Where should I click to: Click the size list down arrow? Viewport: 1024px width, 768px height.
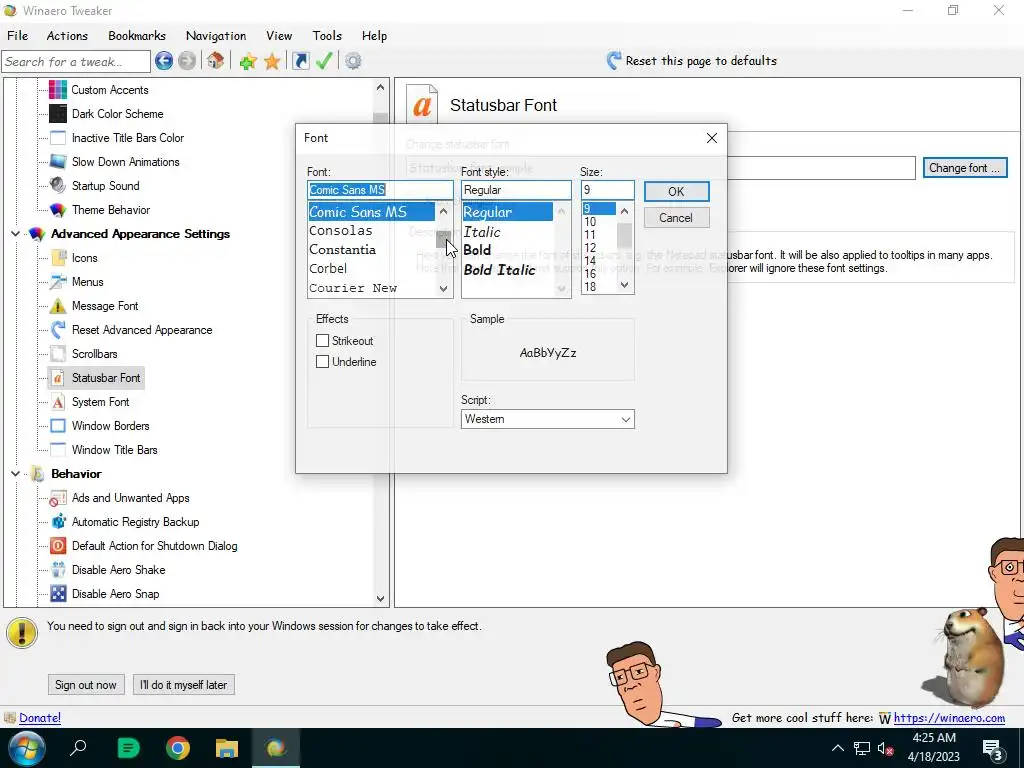624,285
